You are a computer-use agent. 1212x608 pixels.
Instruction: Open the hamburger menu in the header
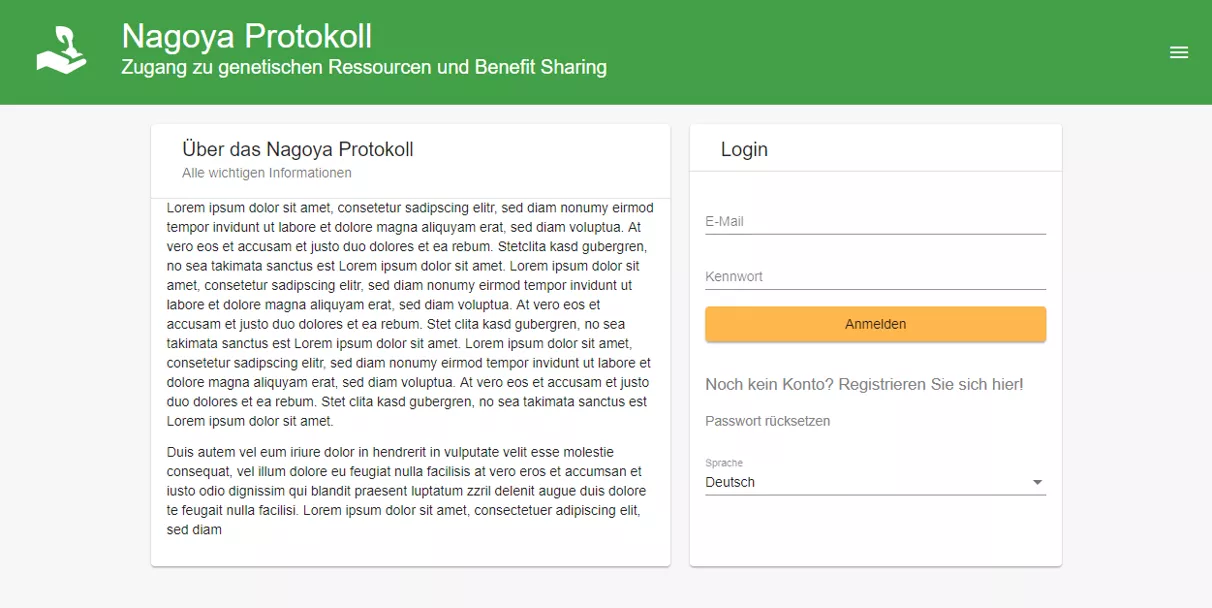pyautogui.click(x=1179, y=53)
